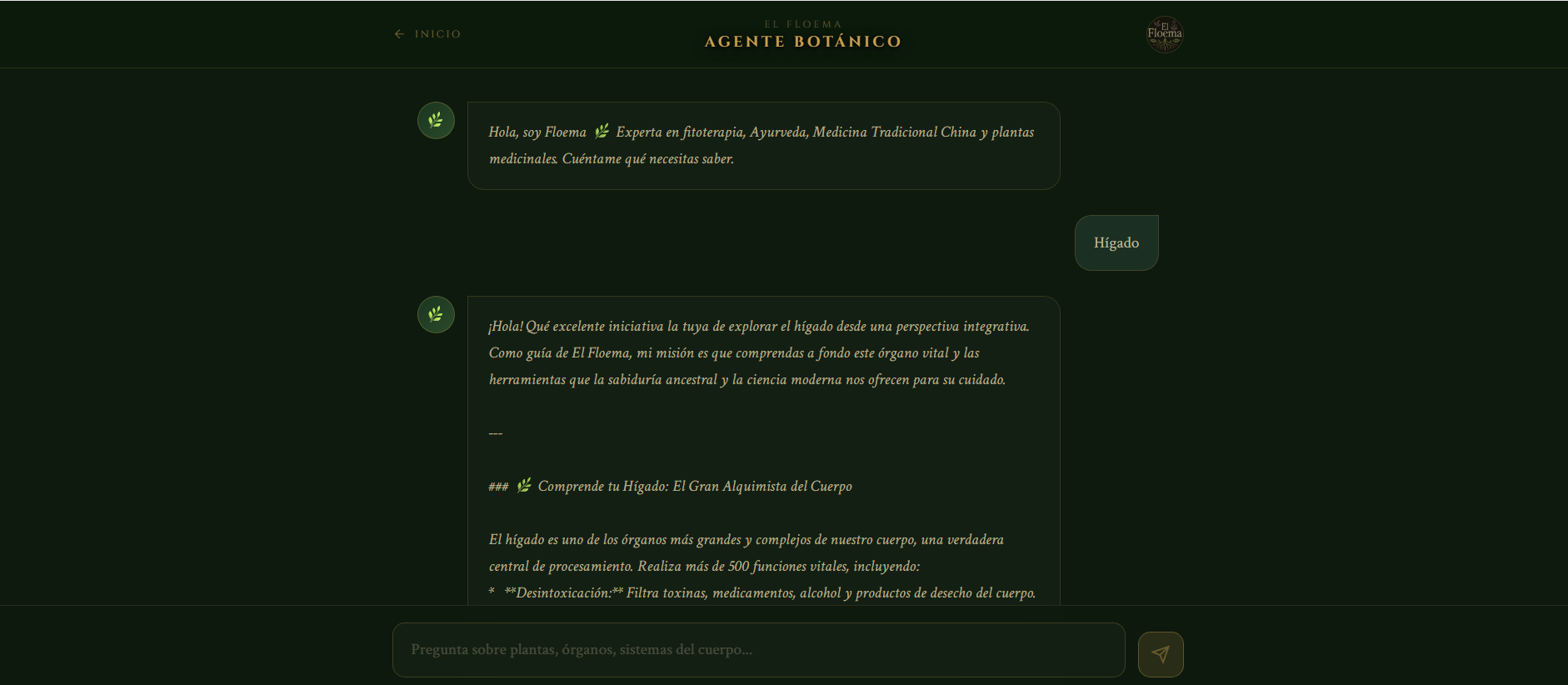Focus the "Pregunta sobre plantas" input field

pos(759,650)
